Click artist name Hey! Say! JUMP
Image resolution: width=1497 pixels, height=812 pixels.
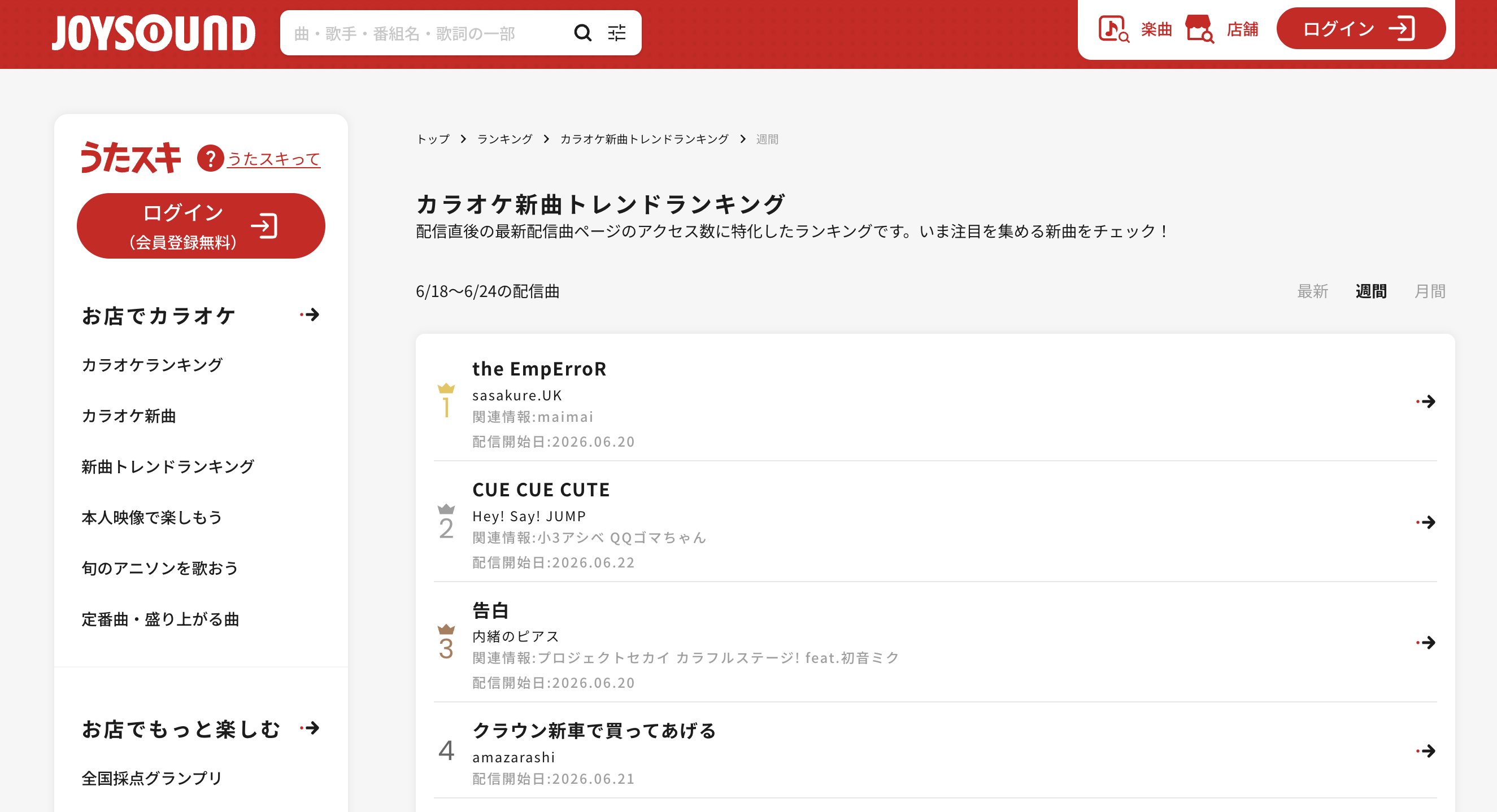529,516
